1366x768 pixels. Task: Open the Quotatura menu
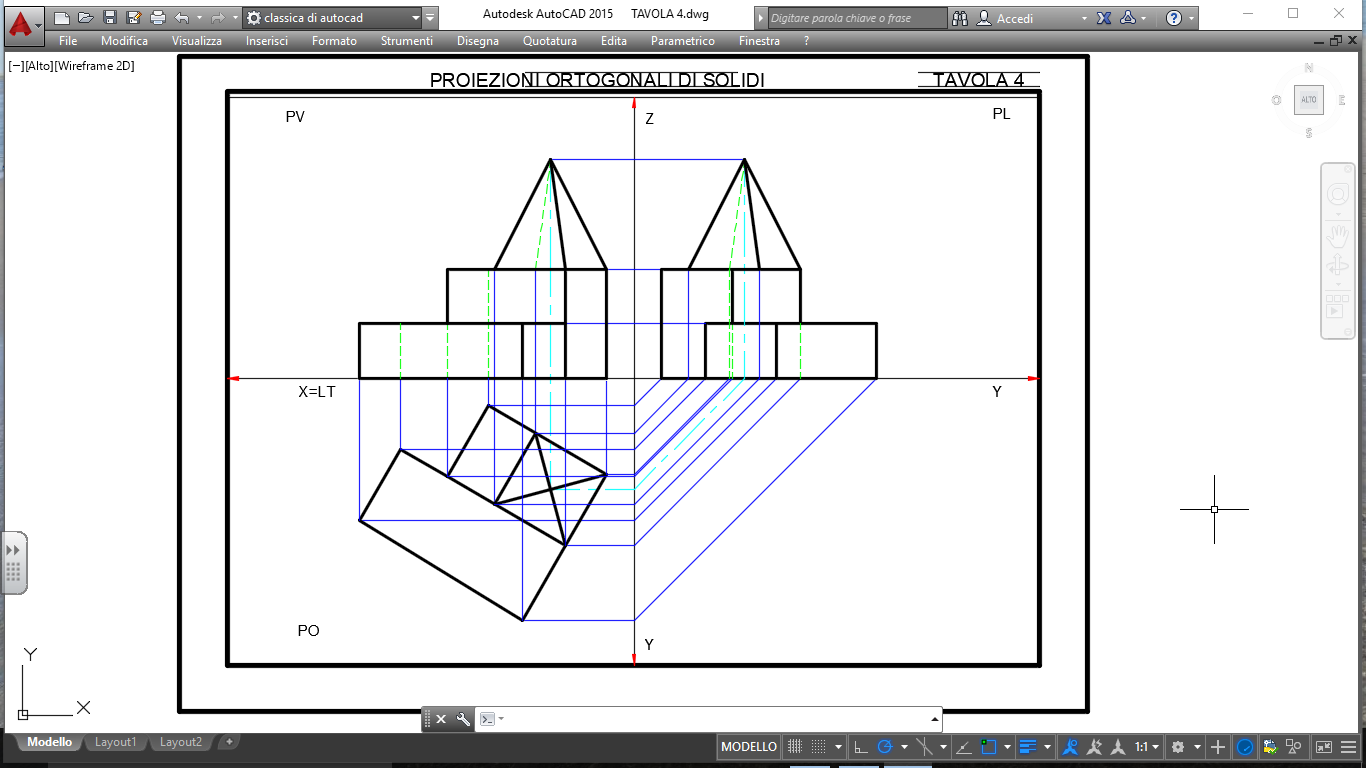click(550, 41)
